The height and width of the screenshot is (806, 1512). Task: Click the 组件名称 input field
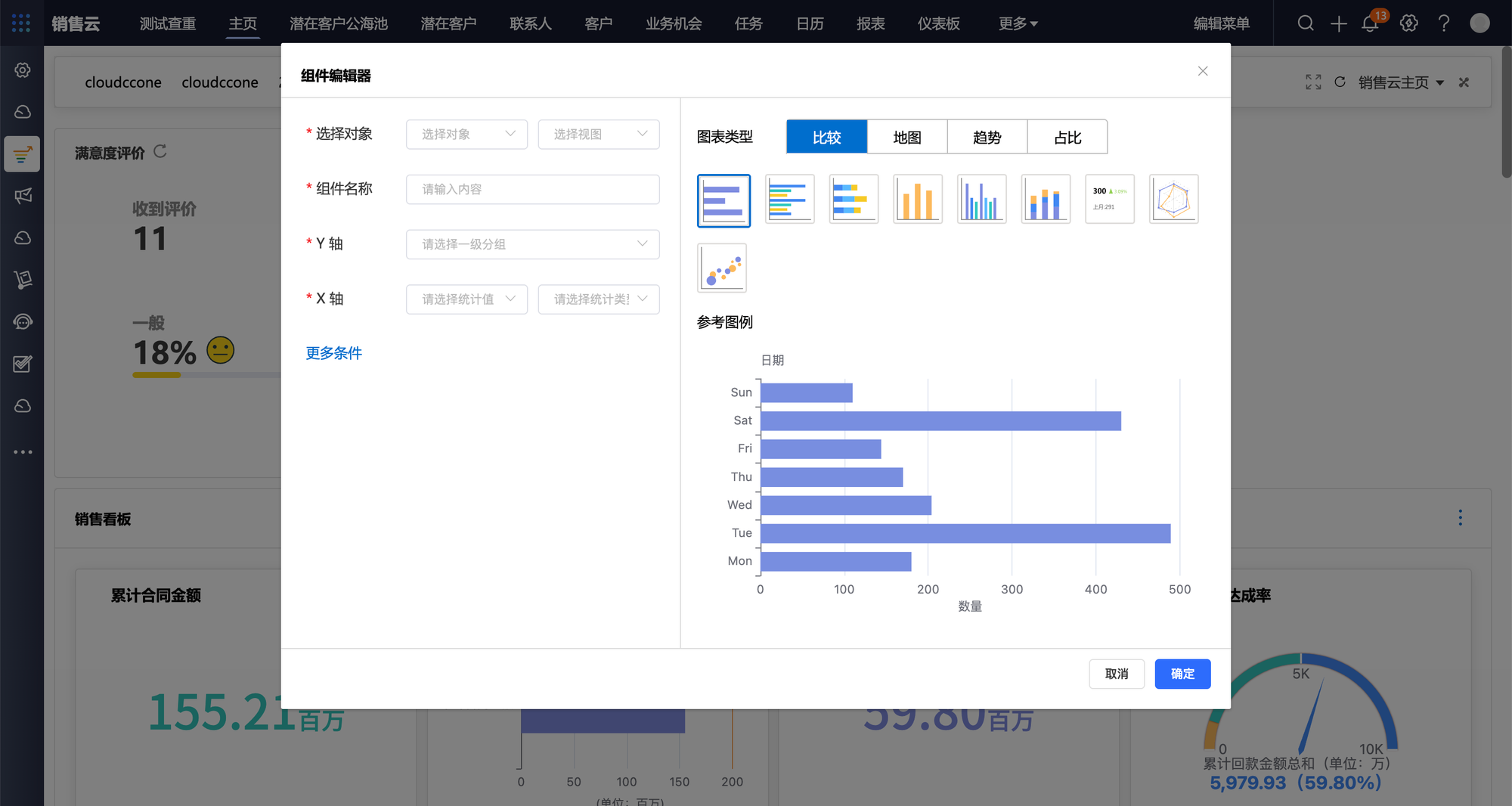(532, 189)
